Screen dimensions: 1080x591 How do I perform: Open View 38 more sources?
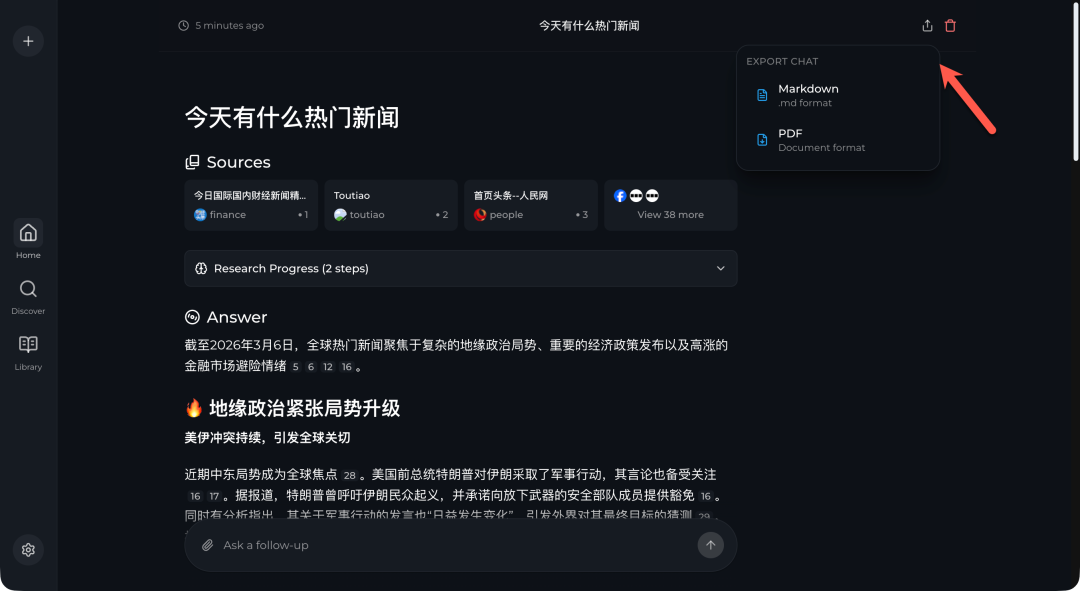click(x=670, y=205)
